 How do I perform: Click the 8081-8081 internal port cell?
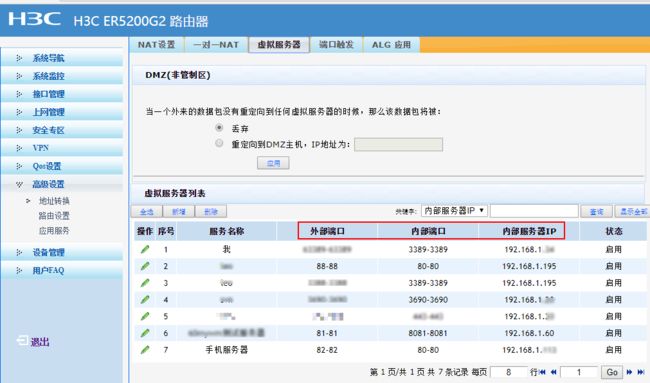tap(428, 333)
